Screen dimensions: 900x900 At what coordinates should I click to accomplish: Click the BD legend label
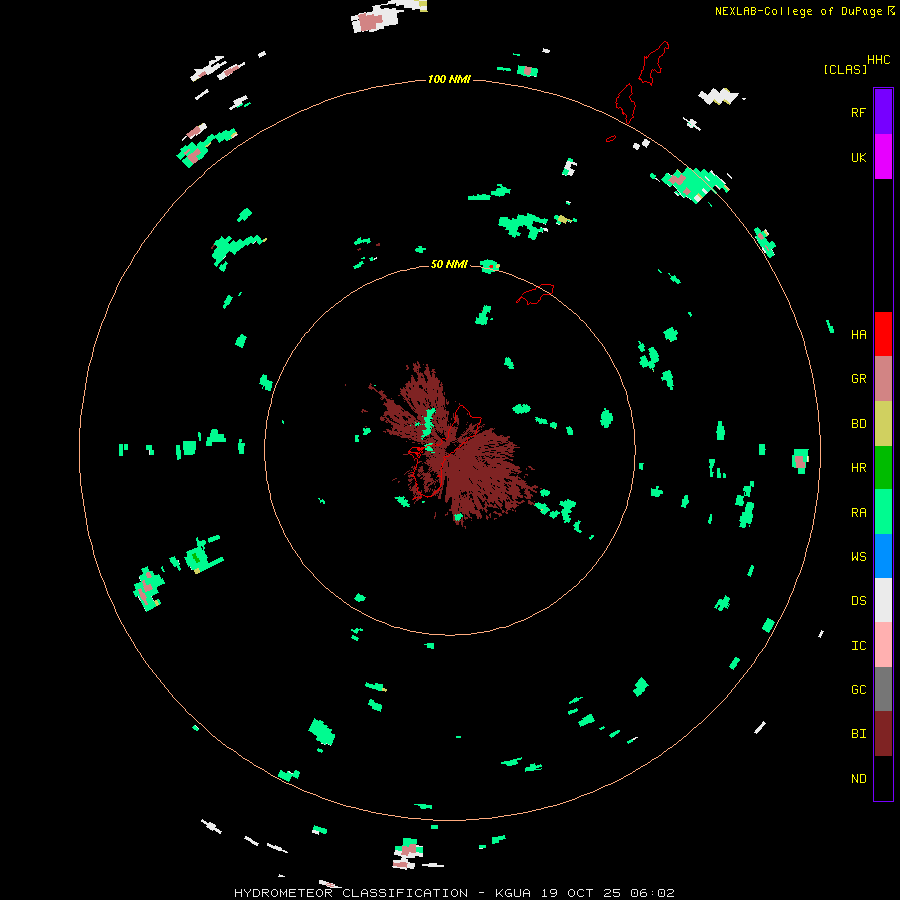pyautogui.click(x=858, y=424)
